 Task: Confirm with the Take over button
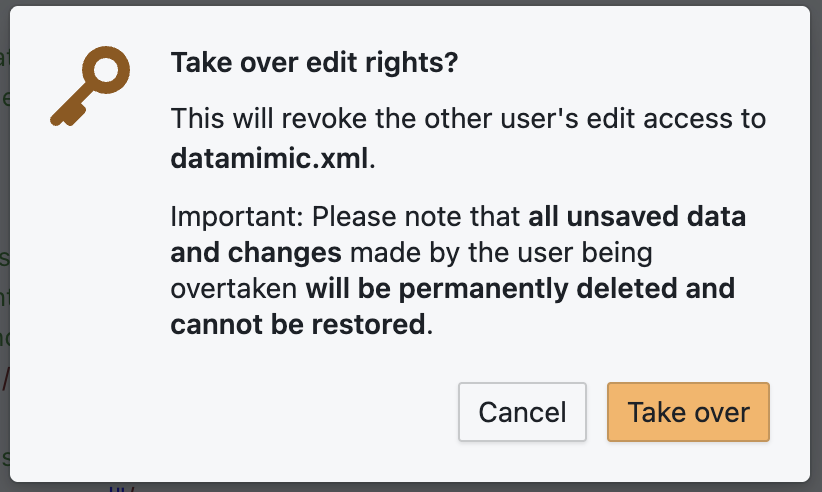(x=688, y=412)
